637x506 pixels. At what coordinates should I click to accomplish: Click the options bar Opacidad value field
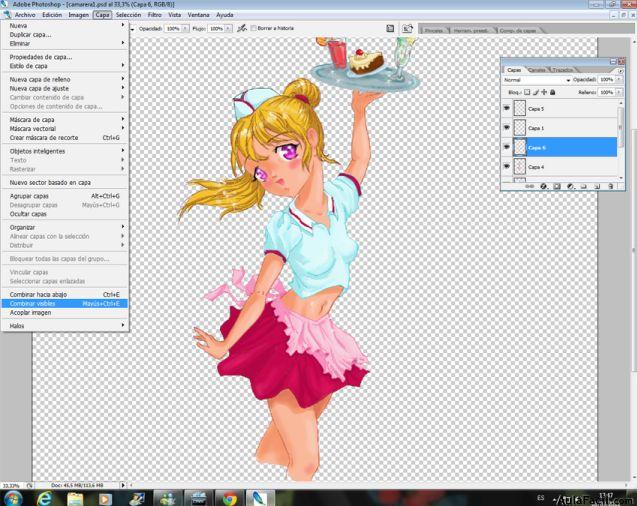(x=173, y=28)
